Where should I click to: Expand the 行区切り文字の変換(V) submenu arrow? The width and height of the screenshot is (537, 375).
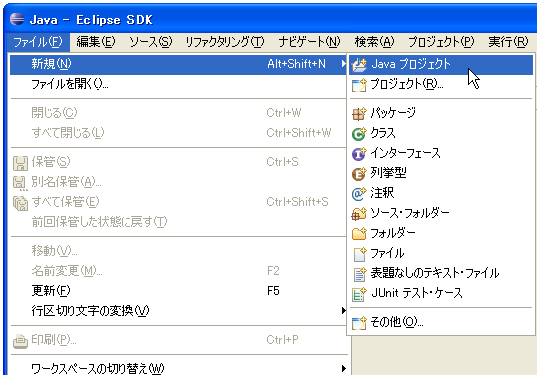tap(344, 311)
